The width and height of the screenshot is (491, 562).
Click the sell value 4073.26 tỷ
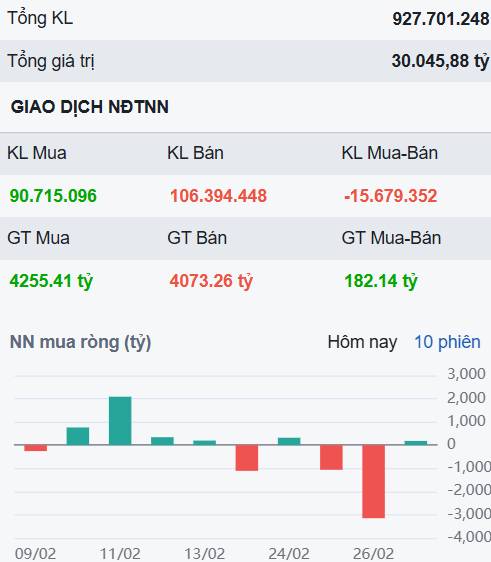(x=211, y=281)
